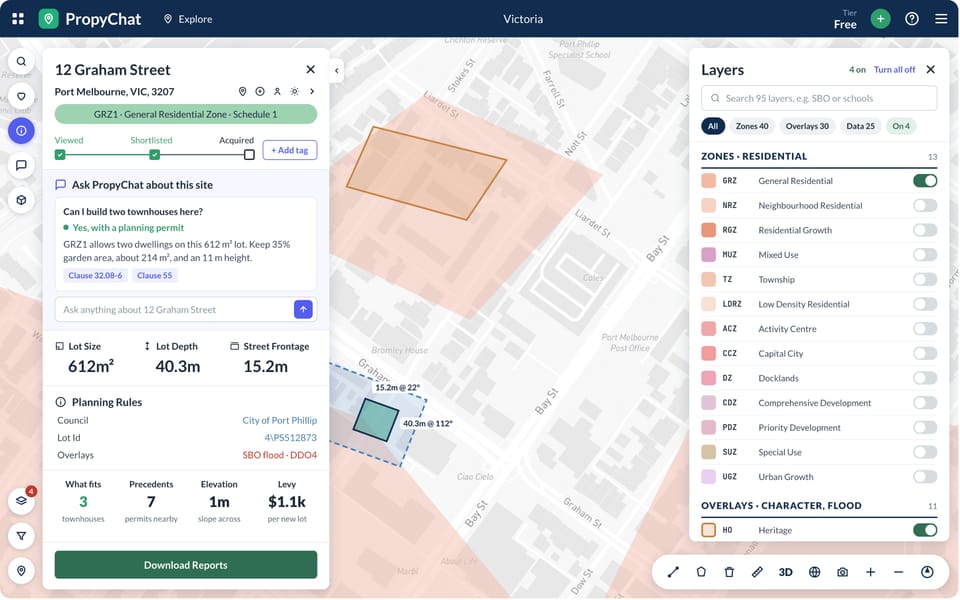Screen dimensions: 960x600
Task: Expand the address row chevron
Action: coord(312,91)
